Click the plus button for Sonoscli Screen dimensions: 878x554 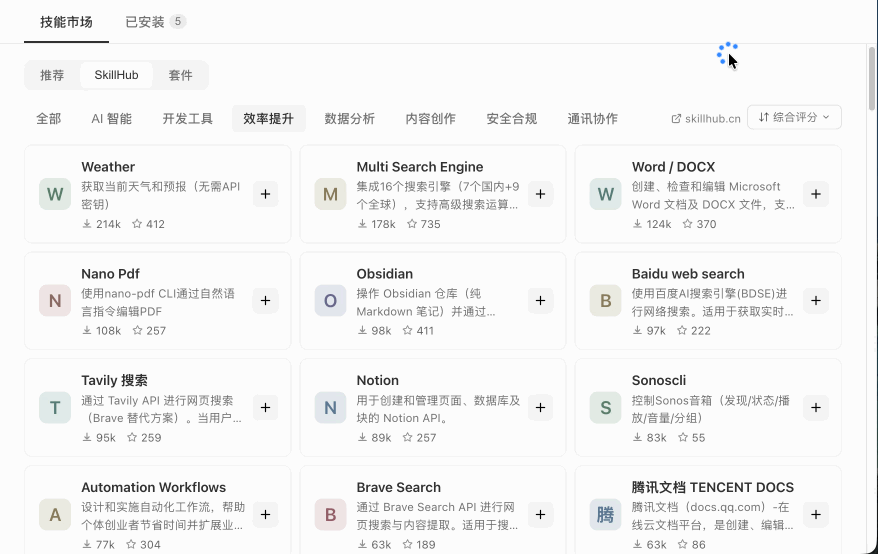pyautogui.click(x=816, y=407)
